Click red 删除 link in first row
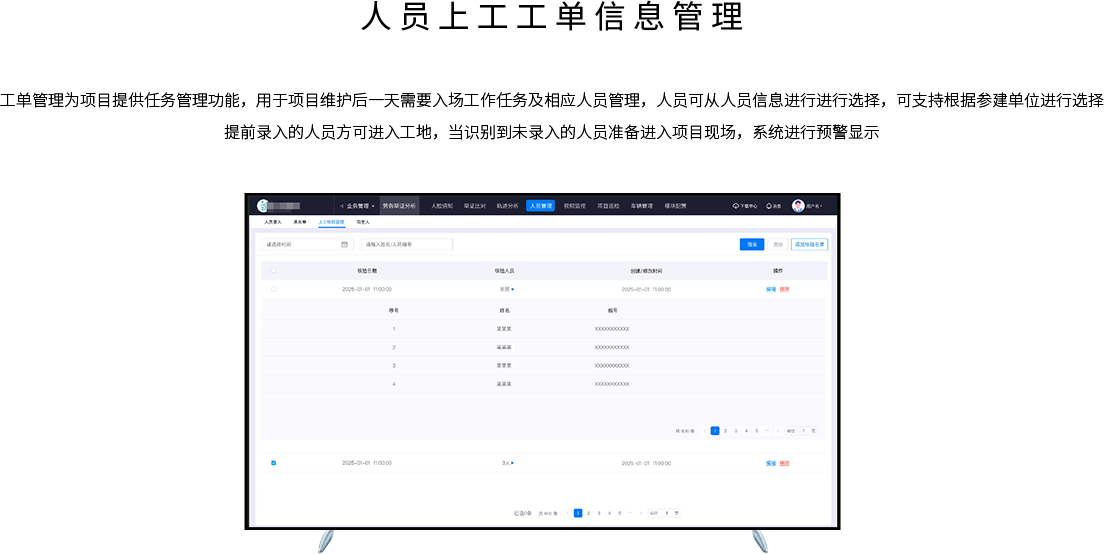 (x=785, y=289)
